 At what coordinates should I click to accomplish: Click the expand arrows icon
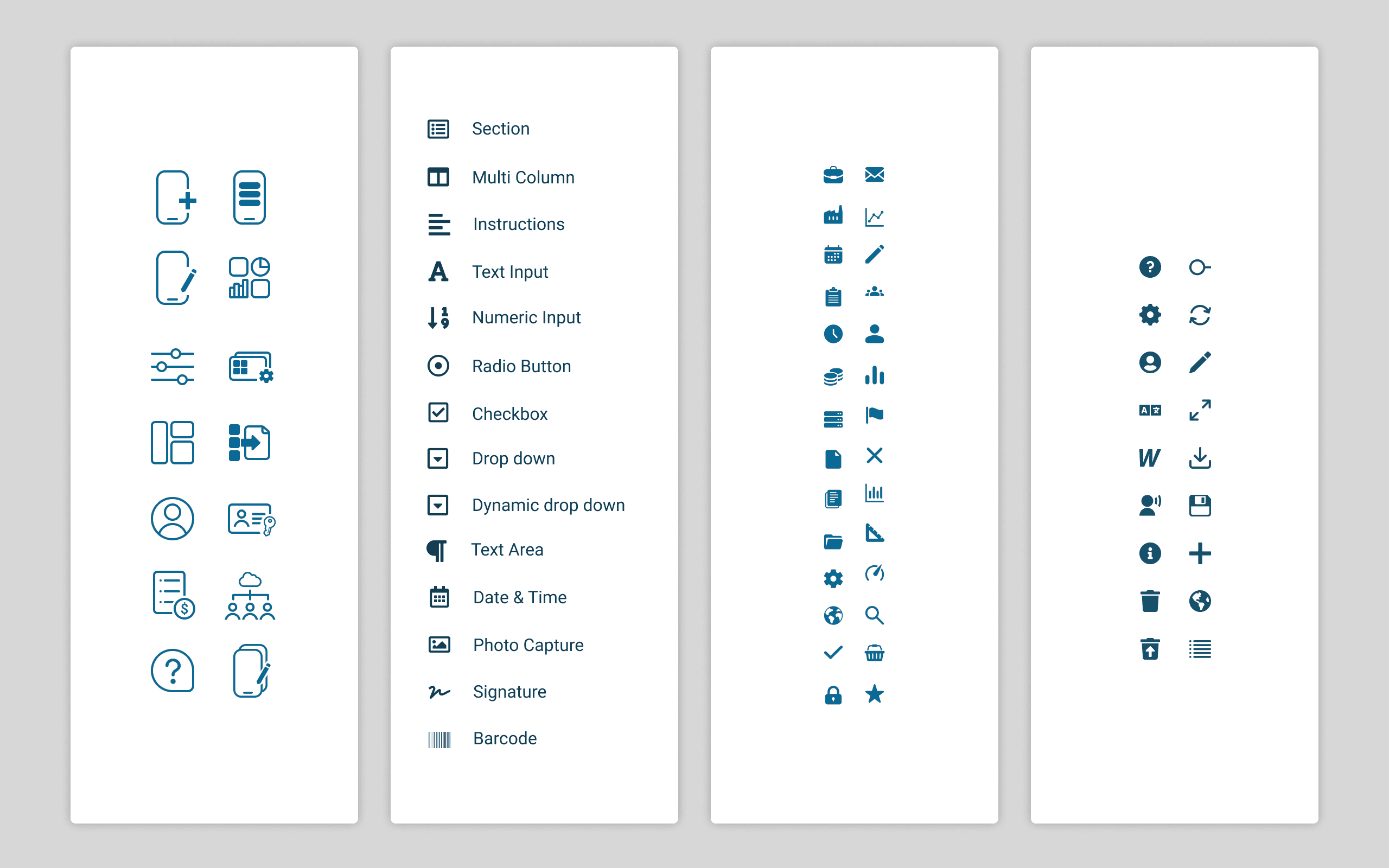coord(1200,410)
